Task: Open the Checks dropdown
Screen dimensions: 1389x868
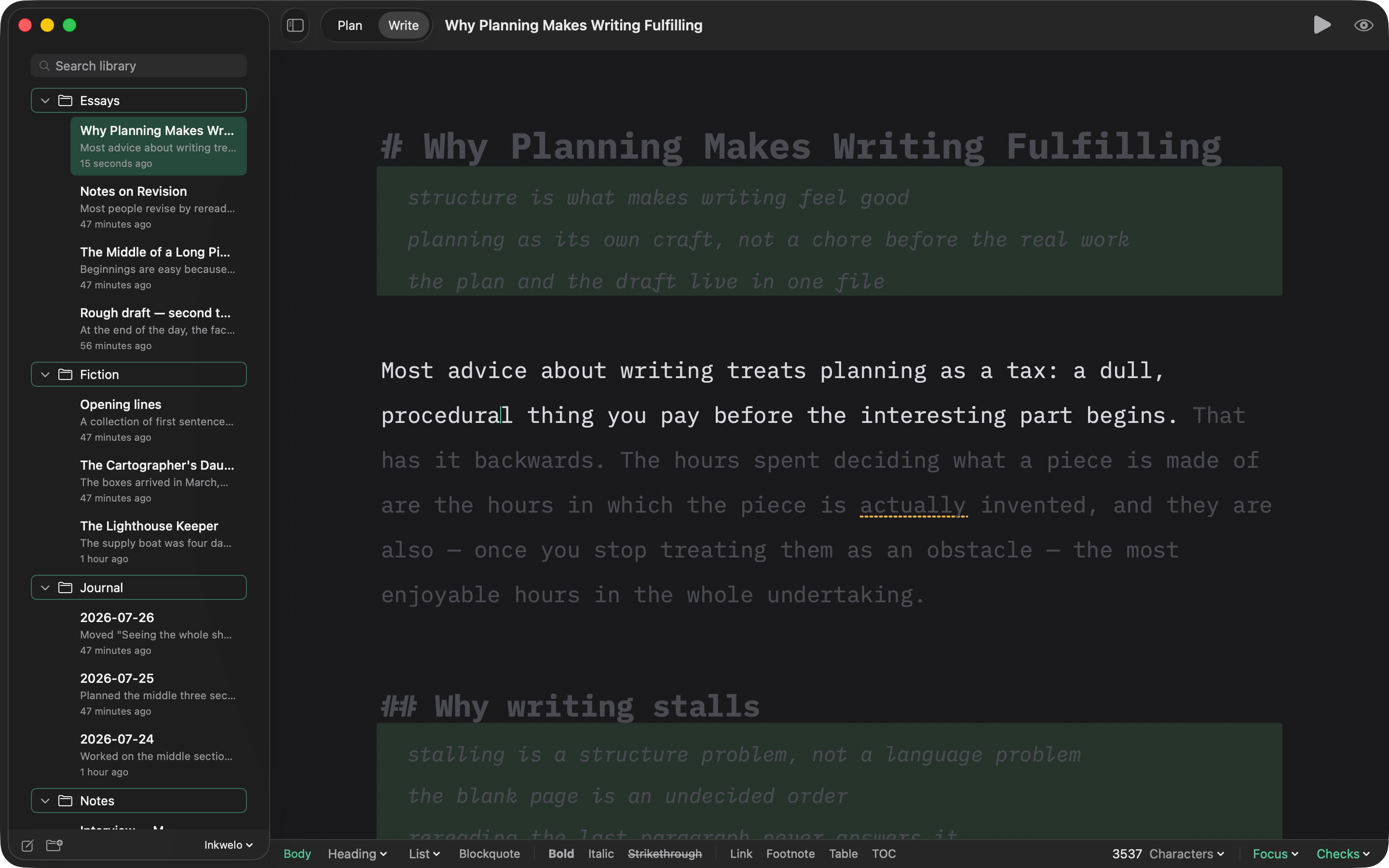Action: click(x=1343, y=854)
